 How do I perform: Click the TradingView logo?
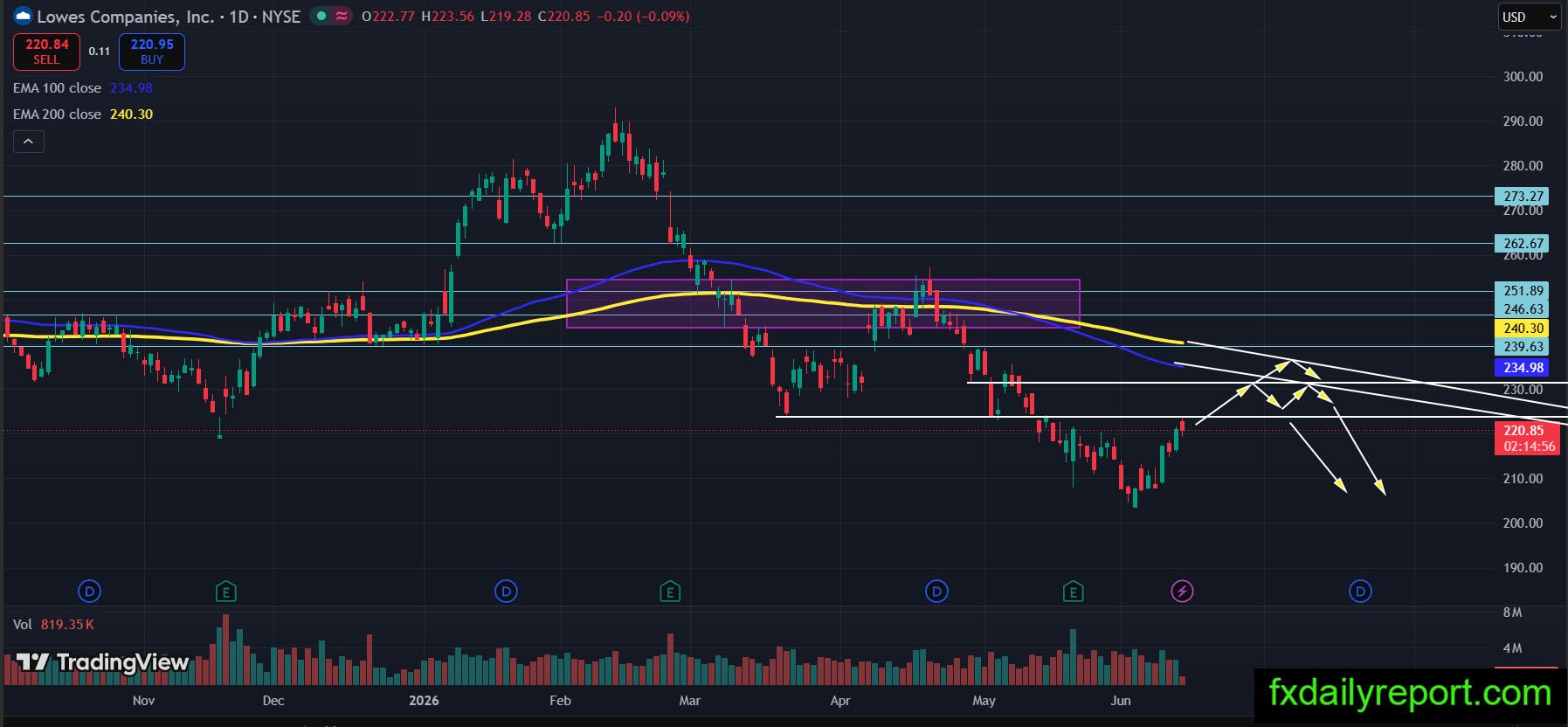[103, 662]
